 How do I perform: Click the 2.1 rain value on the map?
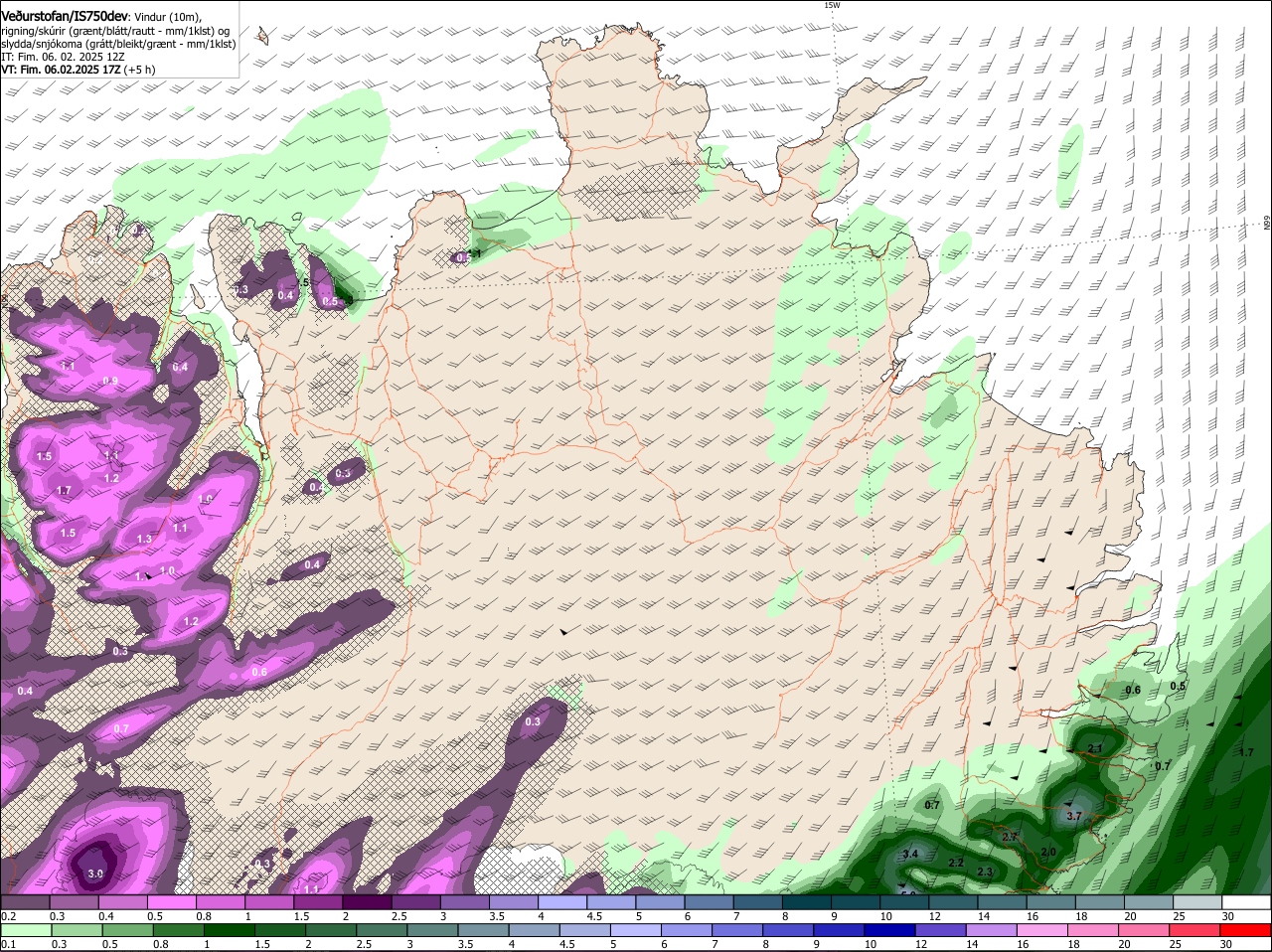(x=1095, y=748)
